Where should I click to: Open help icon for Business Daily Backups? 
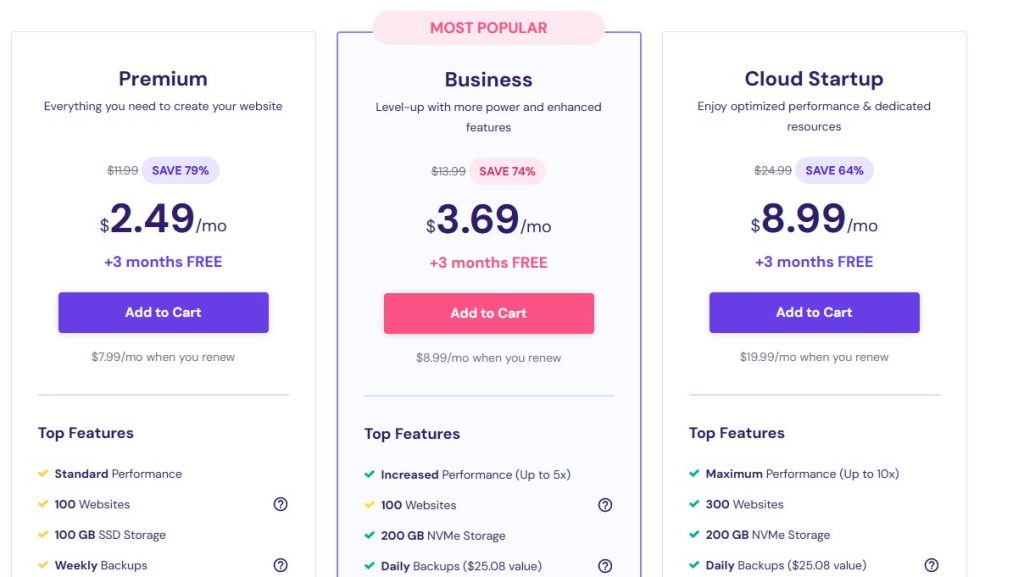click(x=605, y=566)
